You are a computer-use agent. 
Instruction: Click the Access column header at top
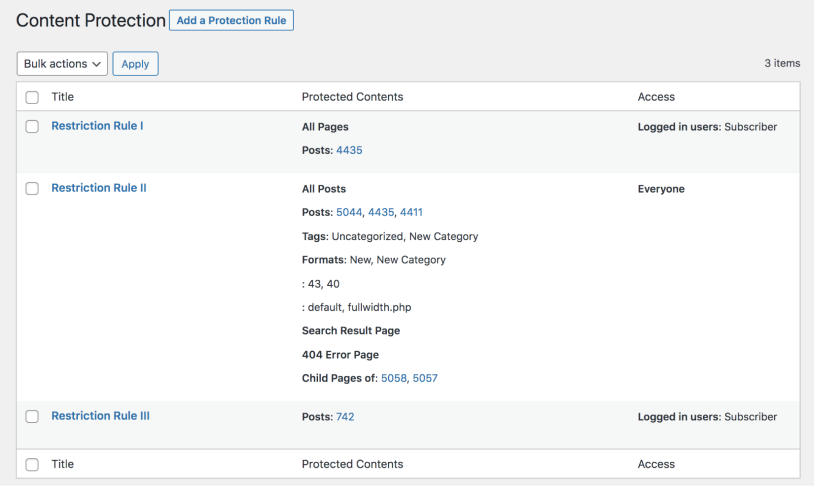point(656,97)
